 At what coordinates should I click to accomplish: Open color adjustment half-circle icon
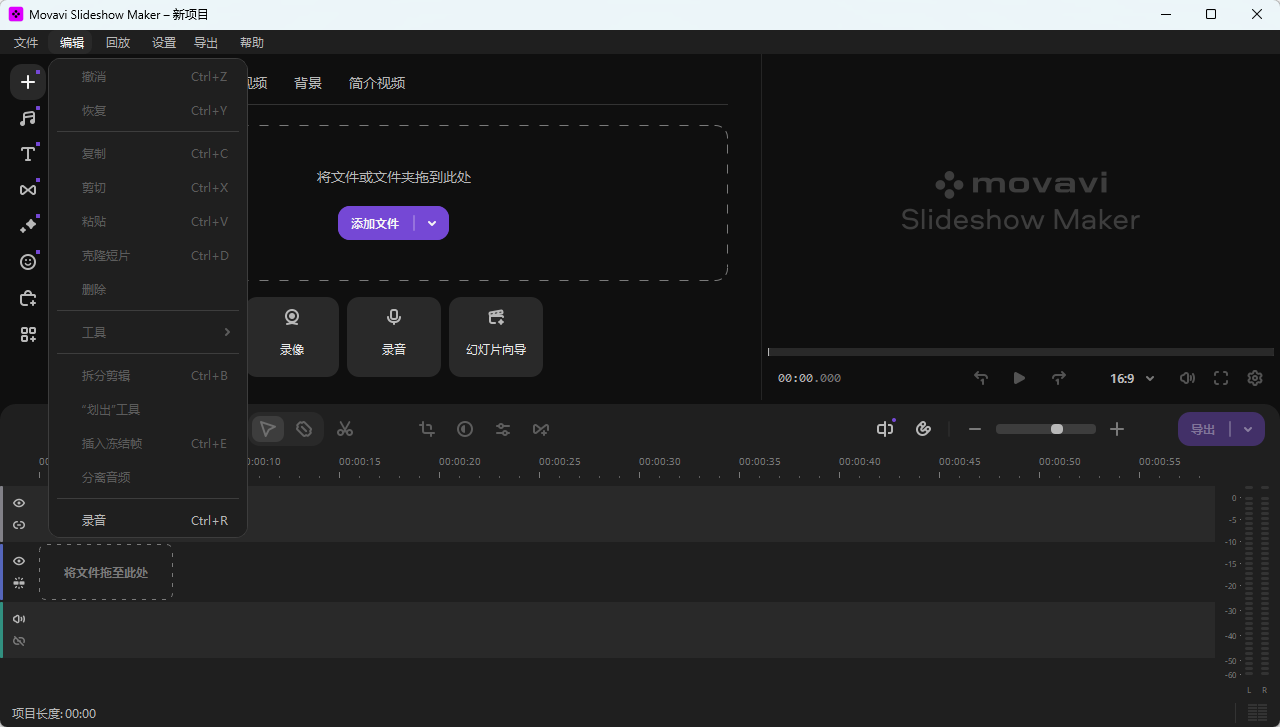[x=465, y=429]
